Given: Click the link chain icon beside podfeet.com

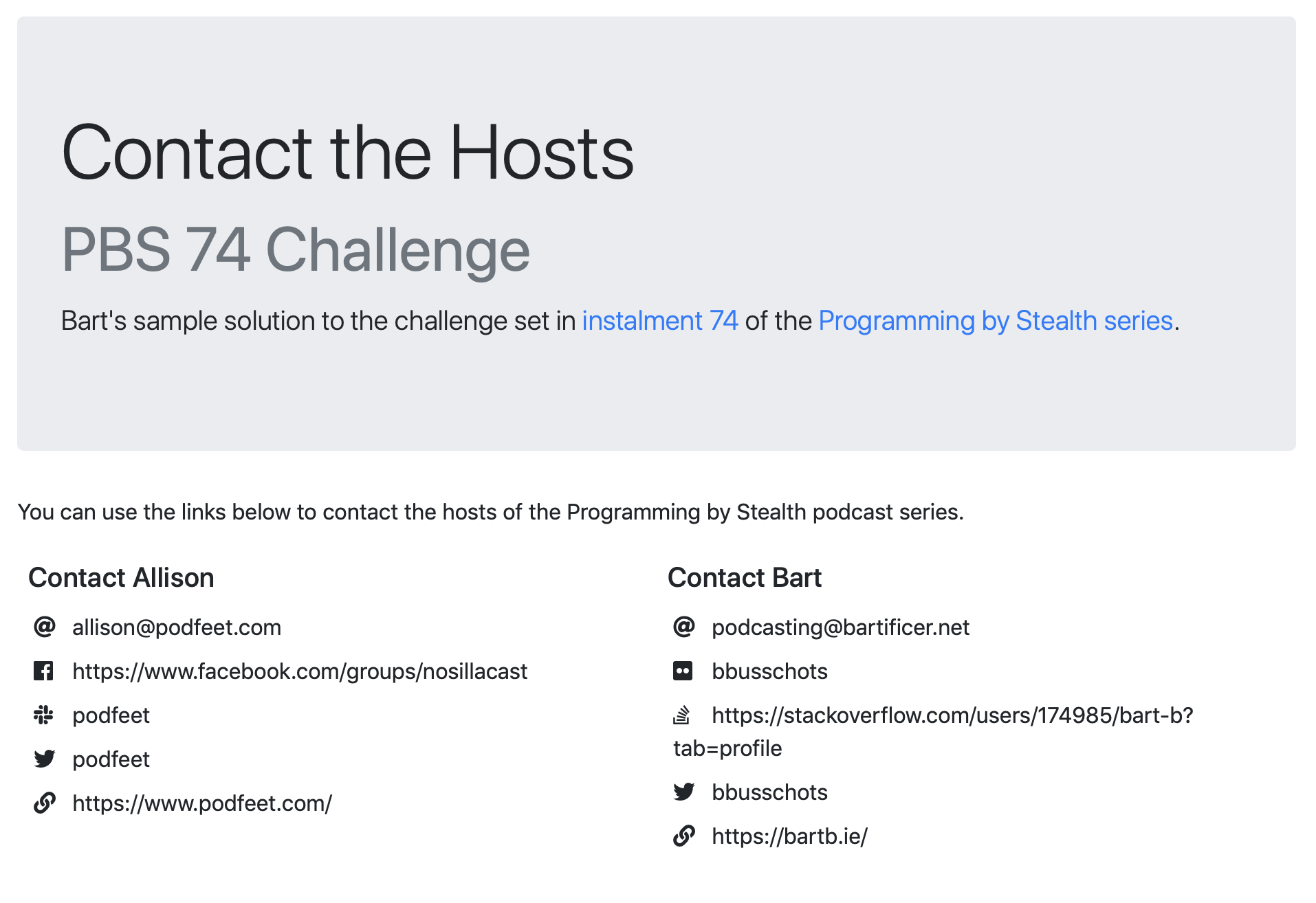Looking at the screenshot, I should [x=45, y=803].
